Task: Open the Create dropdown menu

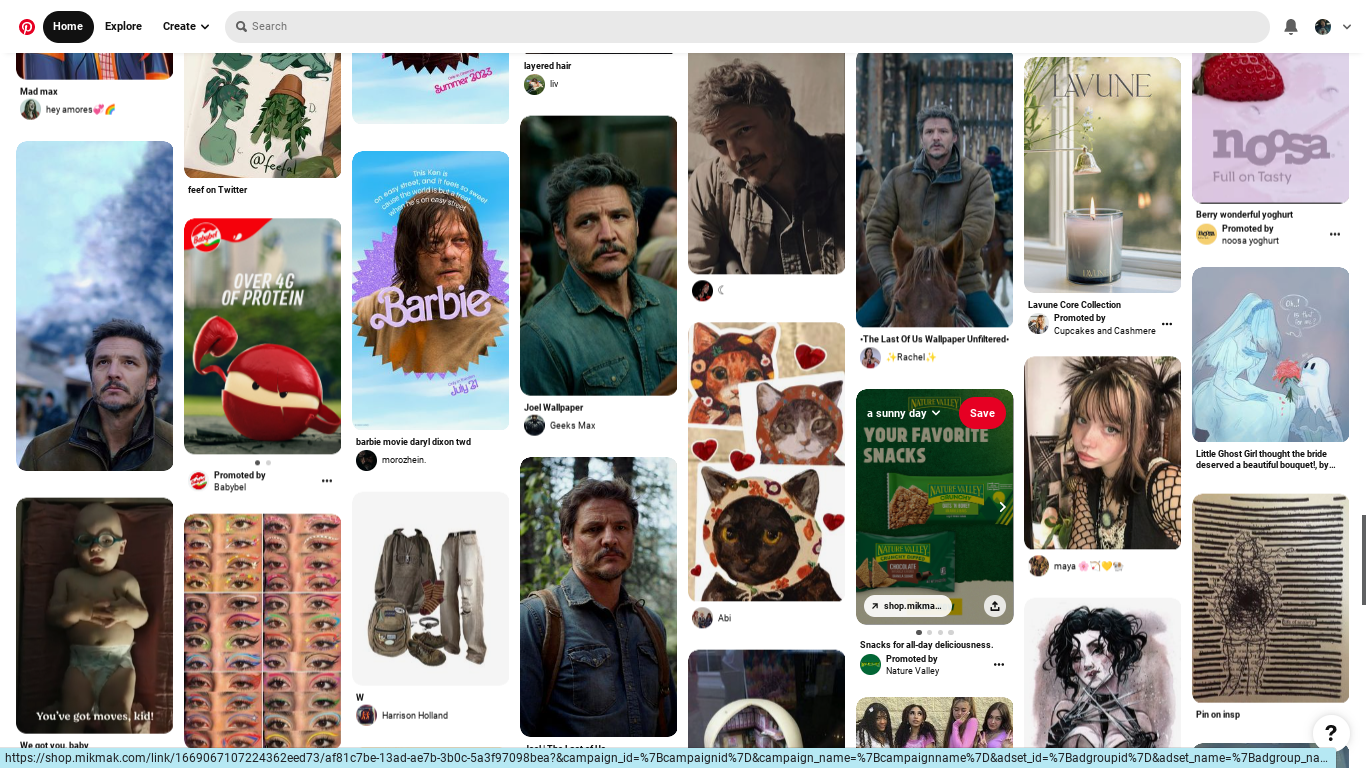Action: [186, 27]
